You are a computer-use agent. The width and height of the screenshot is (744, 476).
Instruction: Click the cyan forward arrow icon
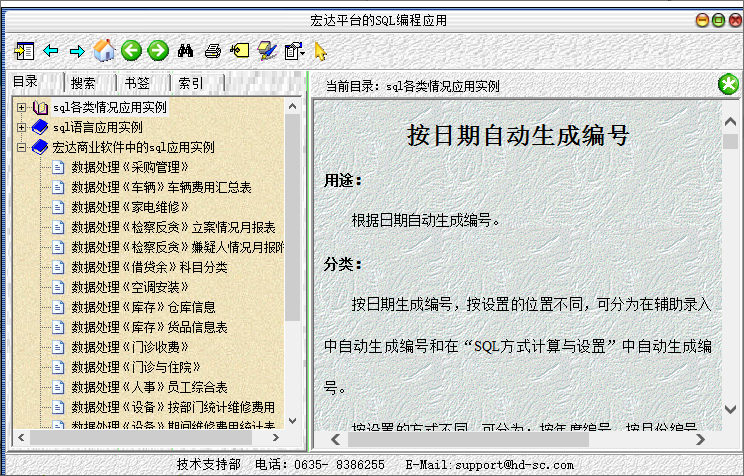pyautogui.click(x=77, y=50)
